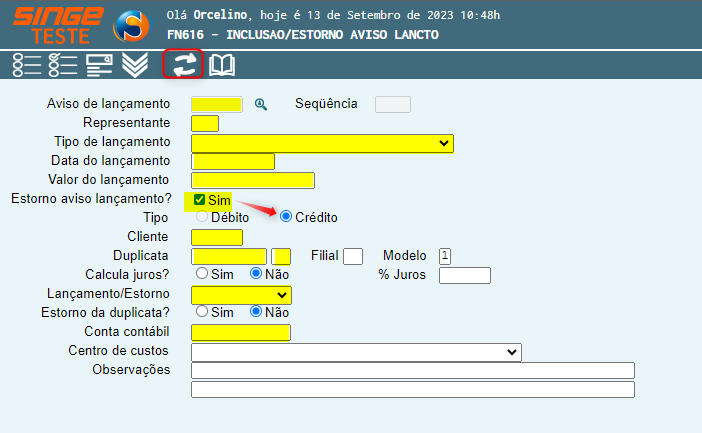702x433 pixels.
Task: Open the Tipo de lançamento dropdown
Action: (x=322, y=143)
